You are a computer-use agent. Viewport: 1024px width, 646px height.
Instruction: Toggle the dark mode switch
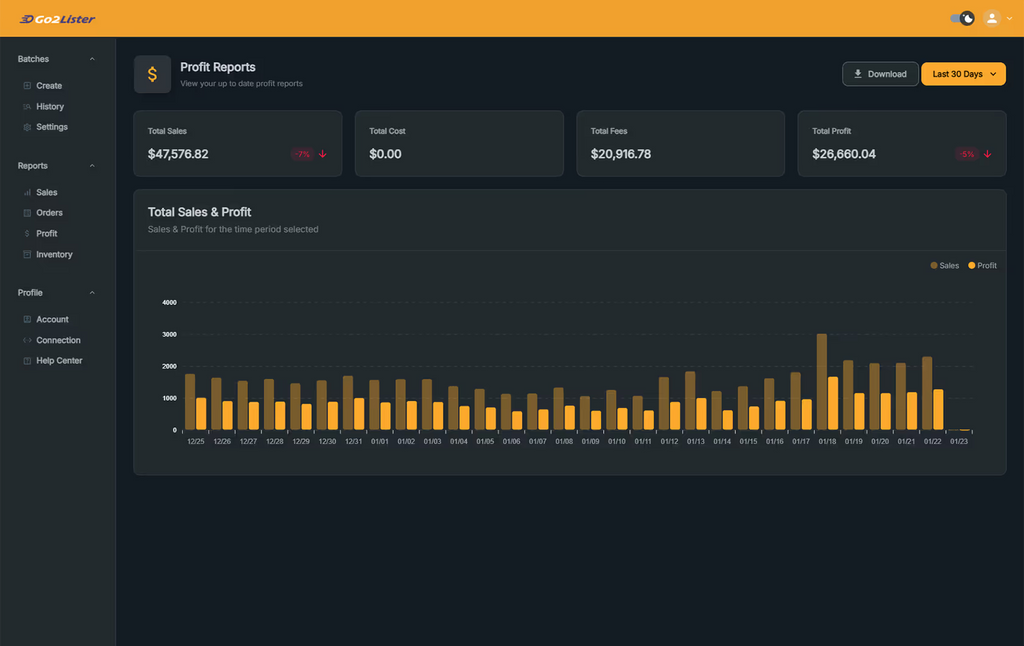pos(962,18)
